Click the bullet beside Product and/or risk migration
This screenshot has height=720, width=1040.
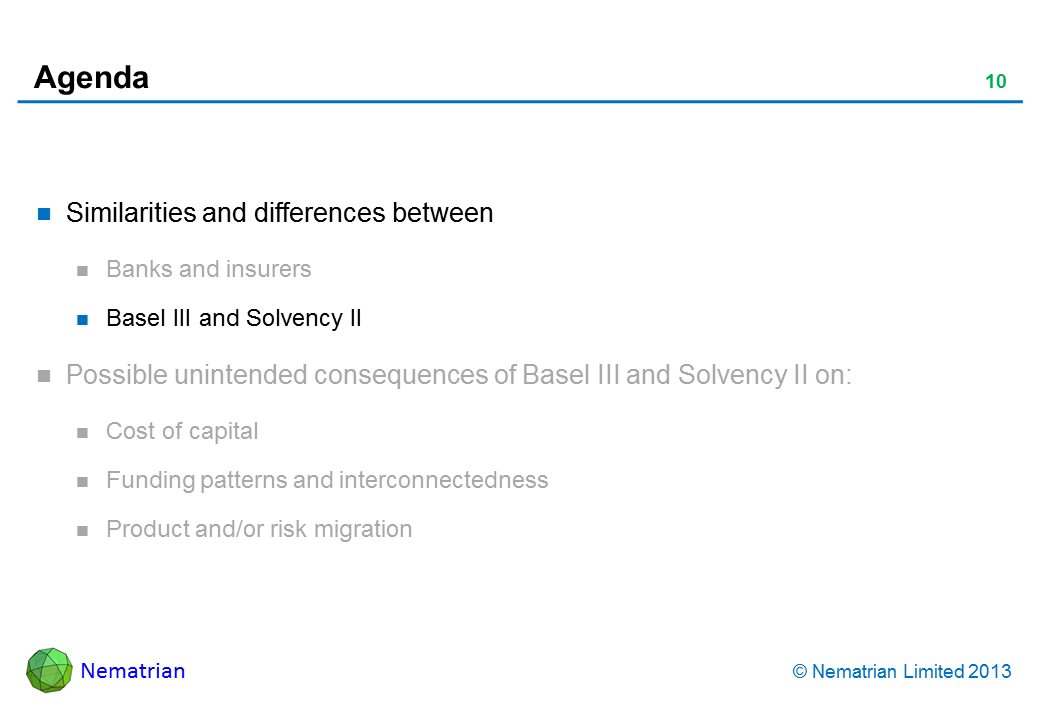pyautogui.click(x=85, y=531)
